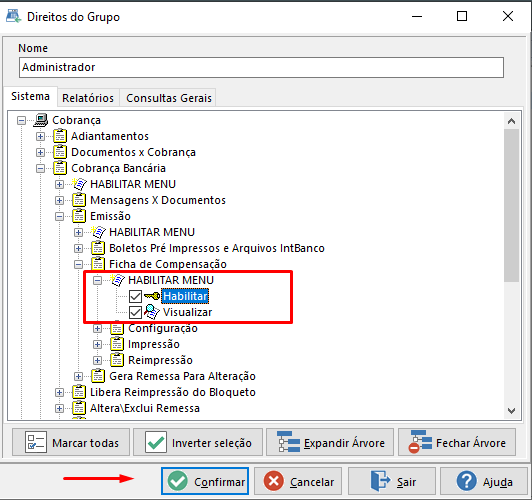Image resolution: width=532 pixels, height=500 pixels.
Task: Click the Impressão clipboard icon
Action: [117, 344]
